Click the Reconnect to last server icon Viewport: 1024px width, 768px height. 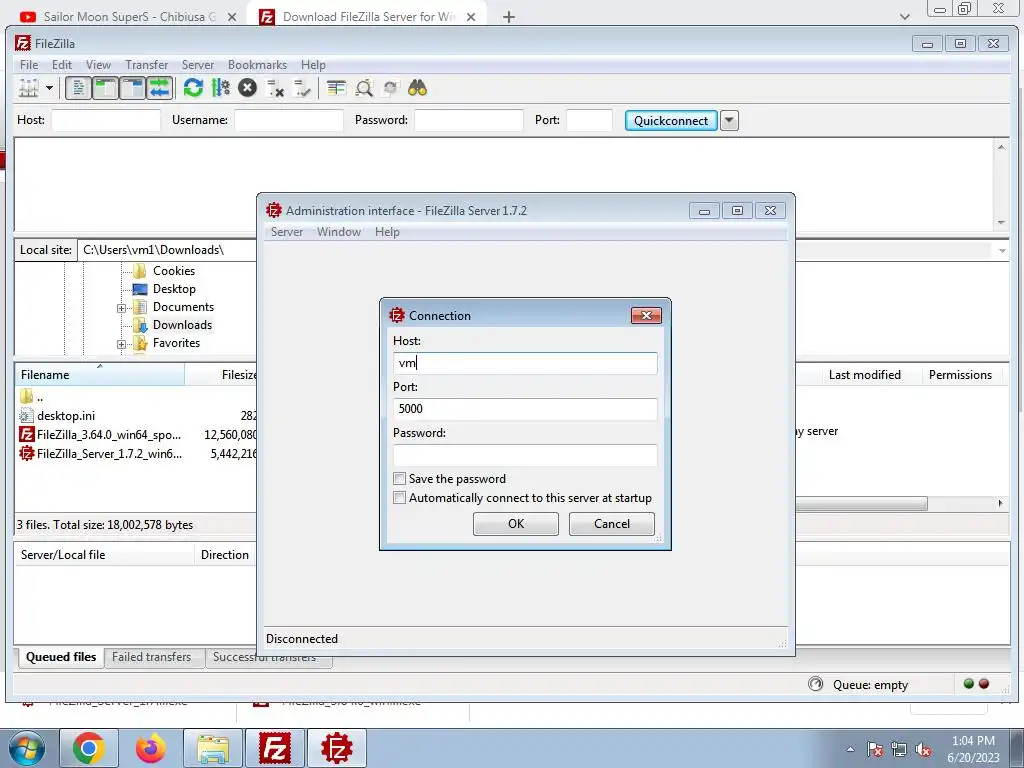coord(302,88)
